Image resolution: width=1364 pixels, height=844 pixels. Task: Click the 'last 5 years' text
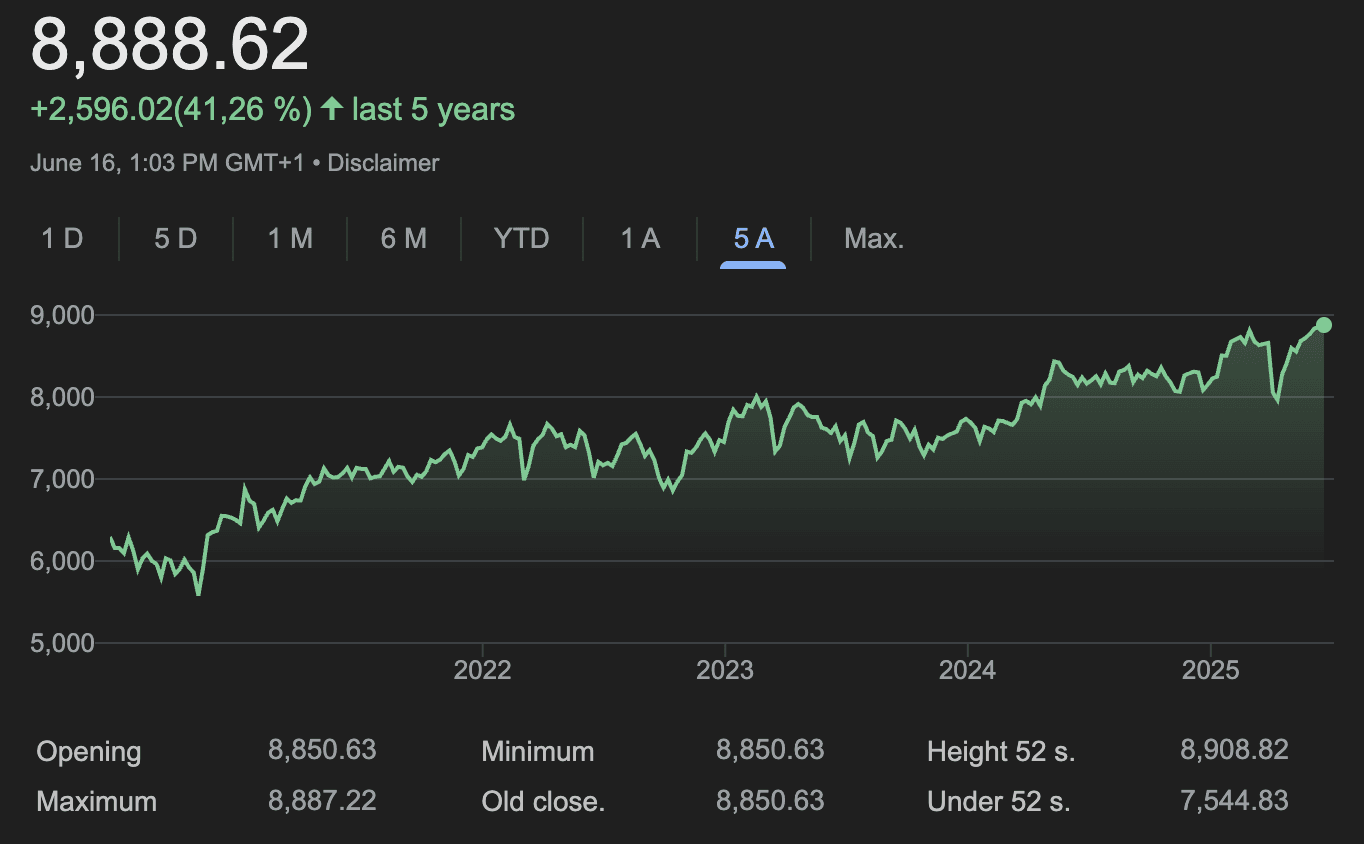click(433, 109)
